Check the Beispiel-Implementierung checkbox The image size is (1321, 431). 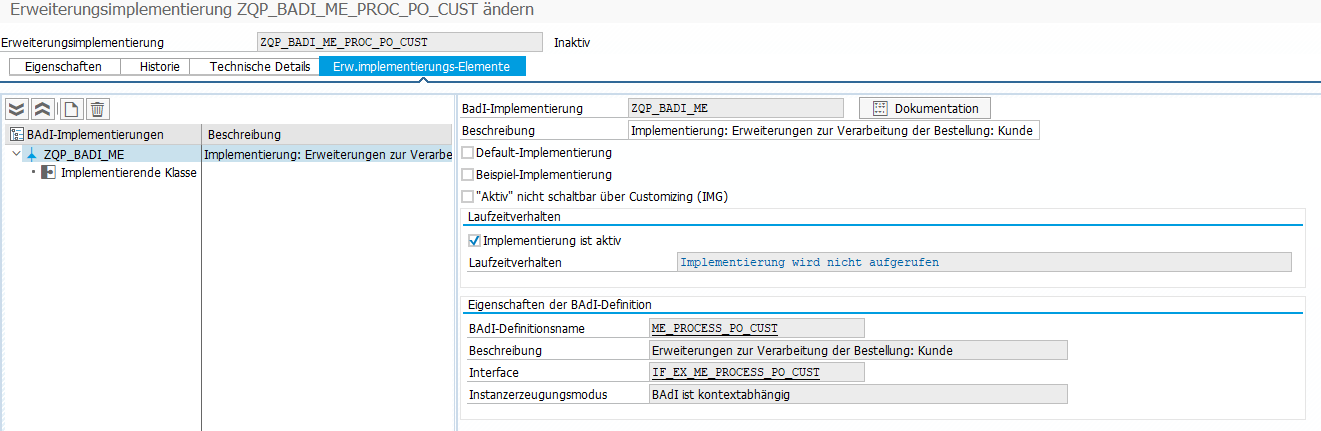[x=468, y=175]
